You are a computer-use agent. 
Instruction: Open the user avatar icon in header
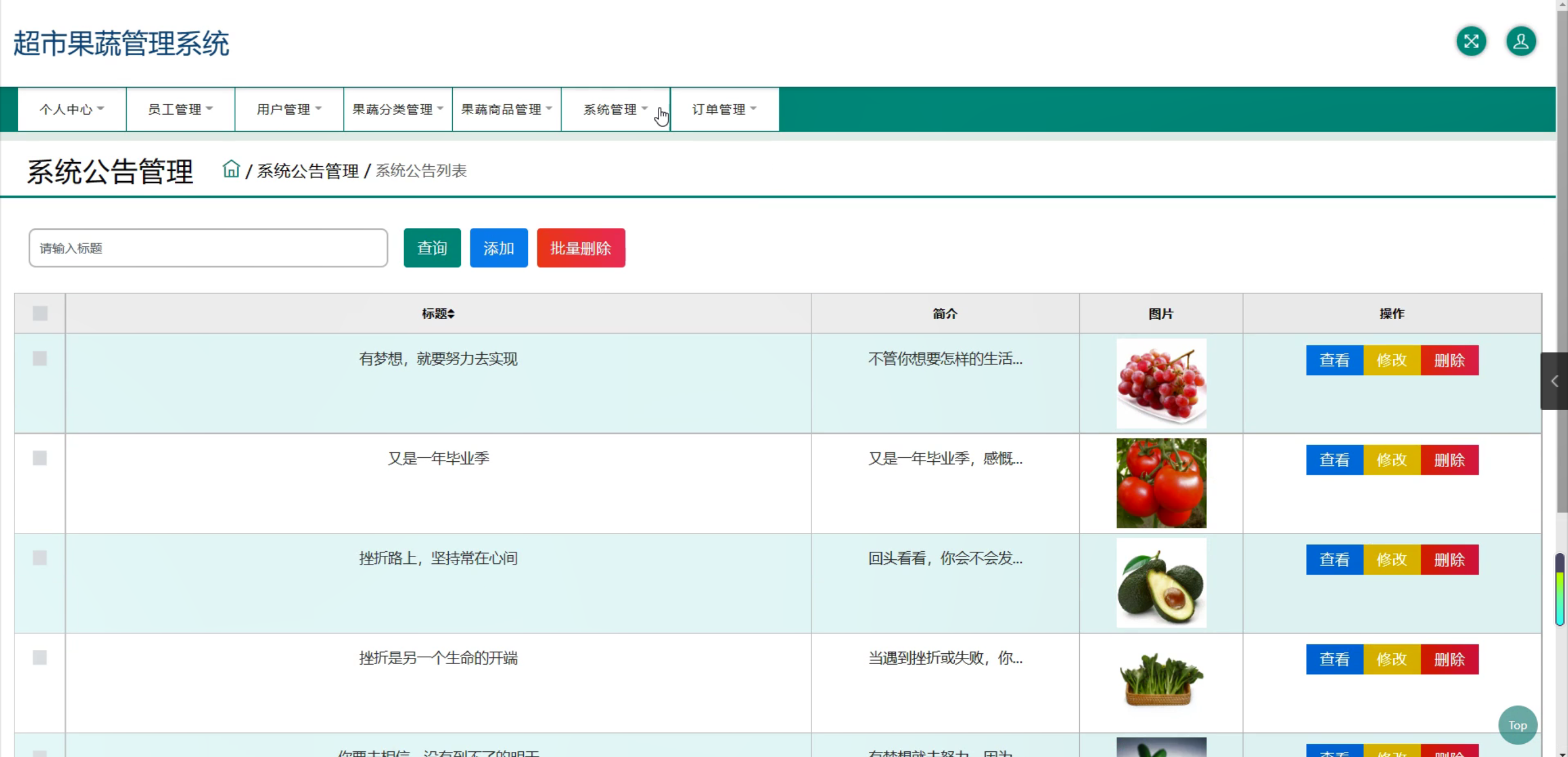tap(1520, 41)
